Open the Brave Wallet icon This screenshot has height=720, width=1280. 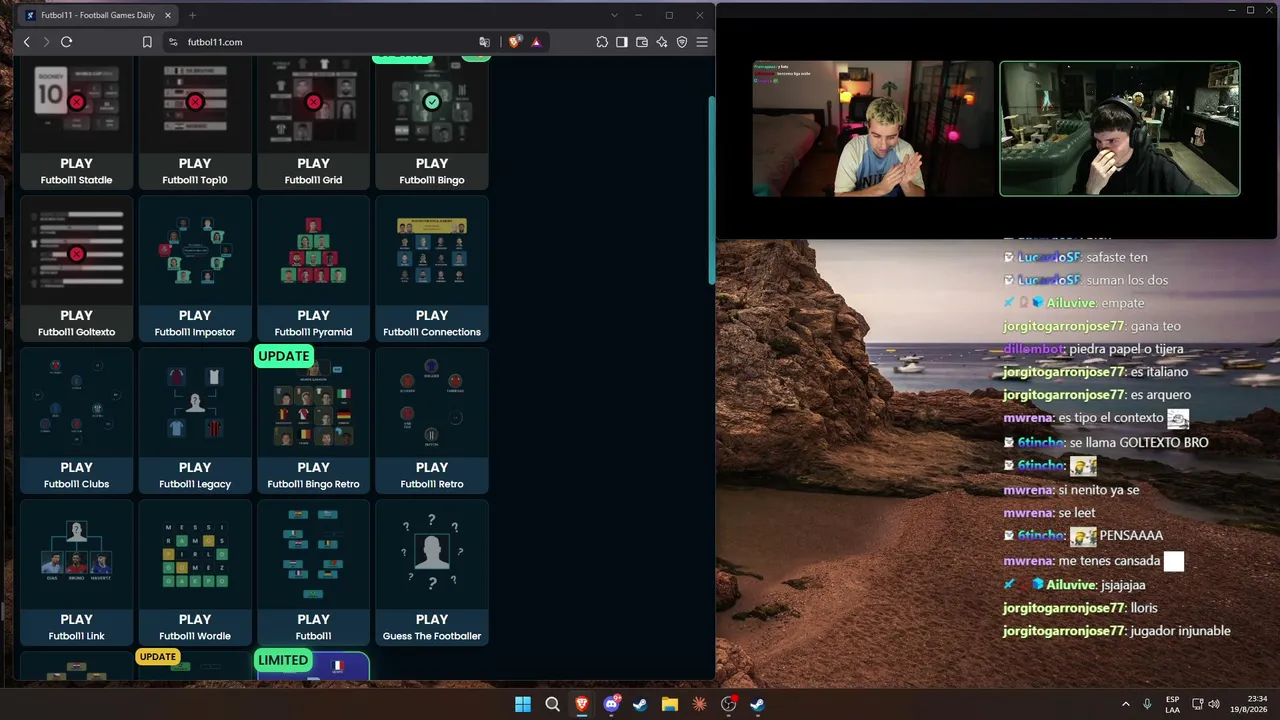[x=642, y=42]
